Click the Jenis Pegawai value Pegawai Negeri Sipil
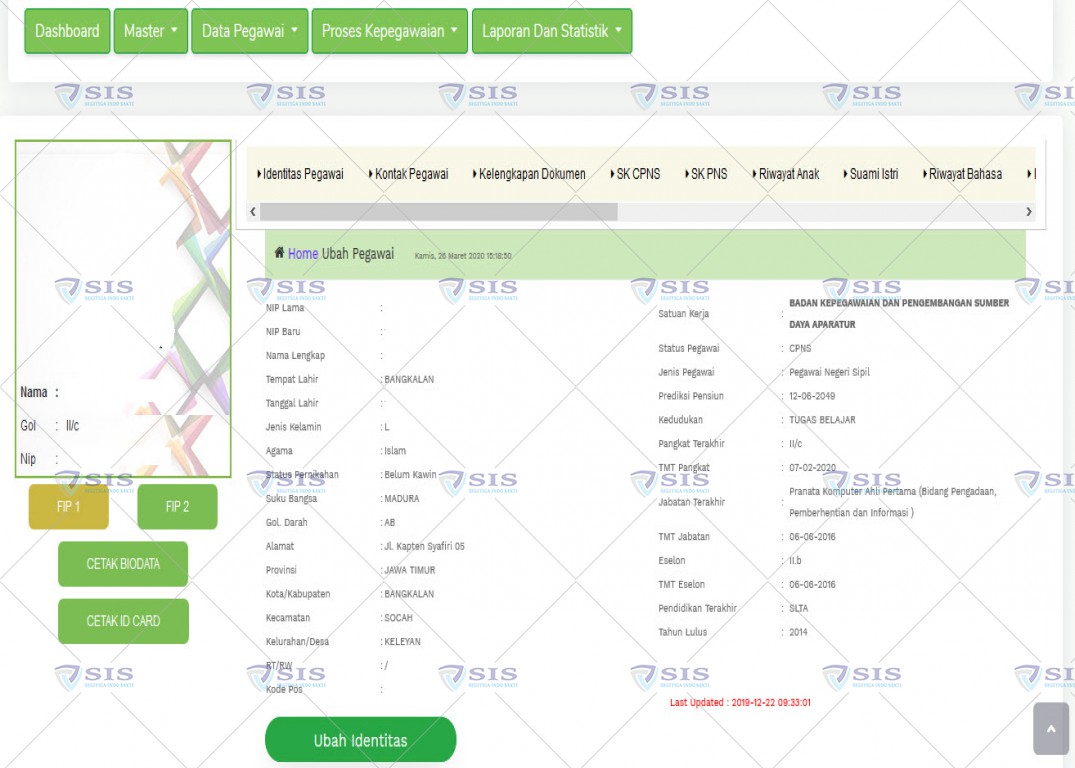Image resolution: width=1075 pixels, height=768 pixels. click(829, 372)
